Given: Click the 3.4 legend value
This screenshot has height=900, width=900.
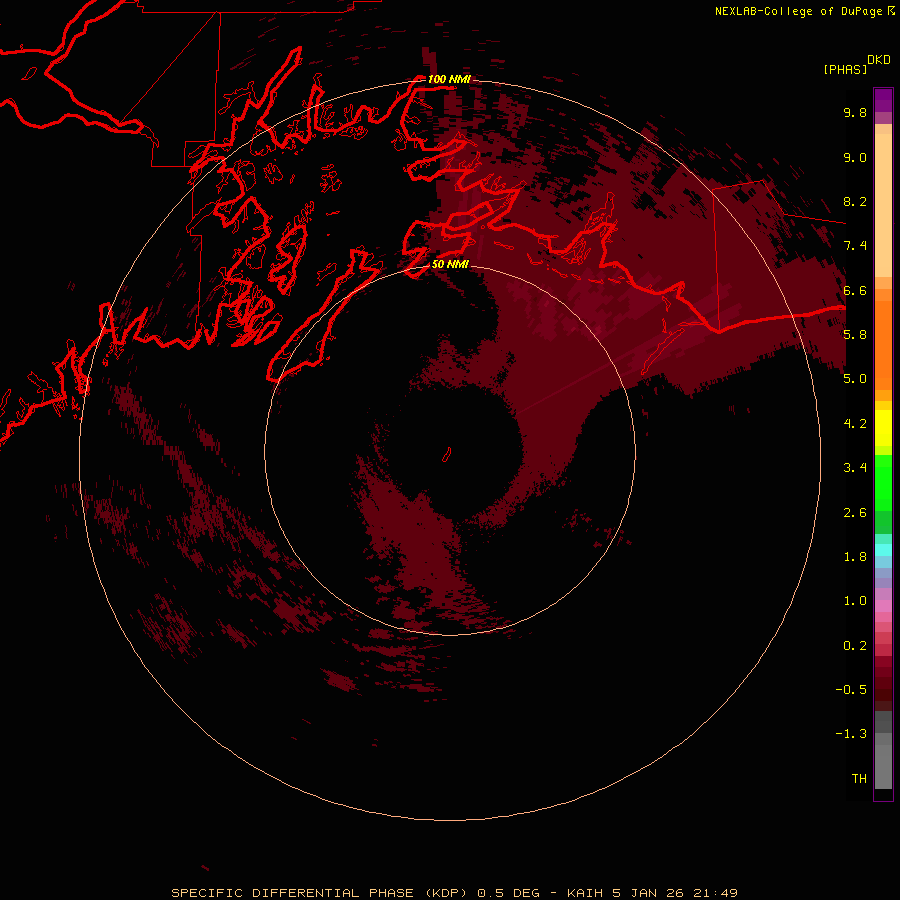Looking at the screenshot, I should 855,468.
